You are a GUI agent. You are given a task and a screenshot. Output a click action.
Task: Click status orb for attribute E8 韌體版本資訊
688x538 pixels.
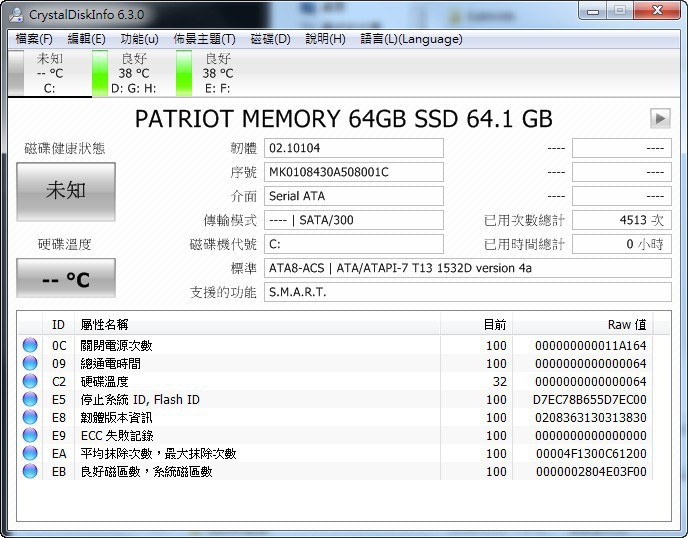click(30, 417)
